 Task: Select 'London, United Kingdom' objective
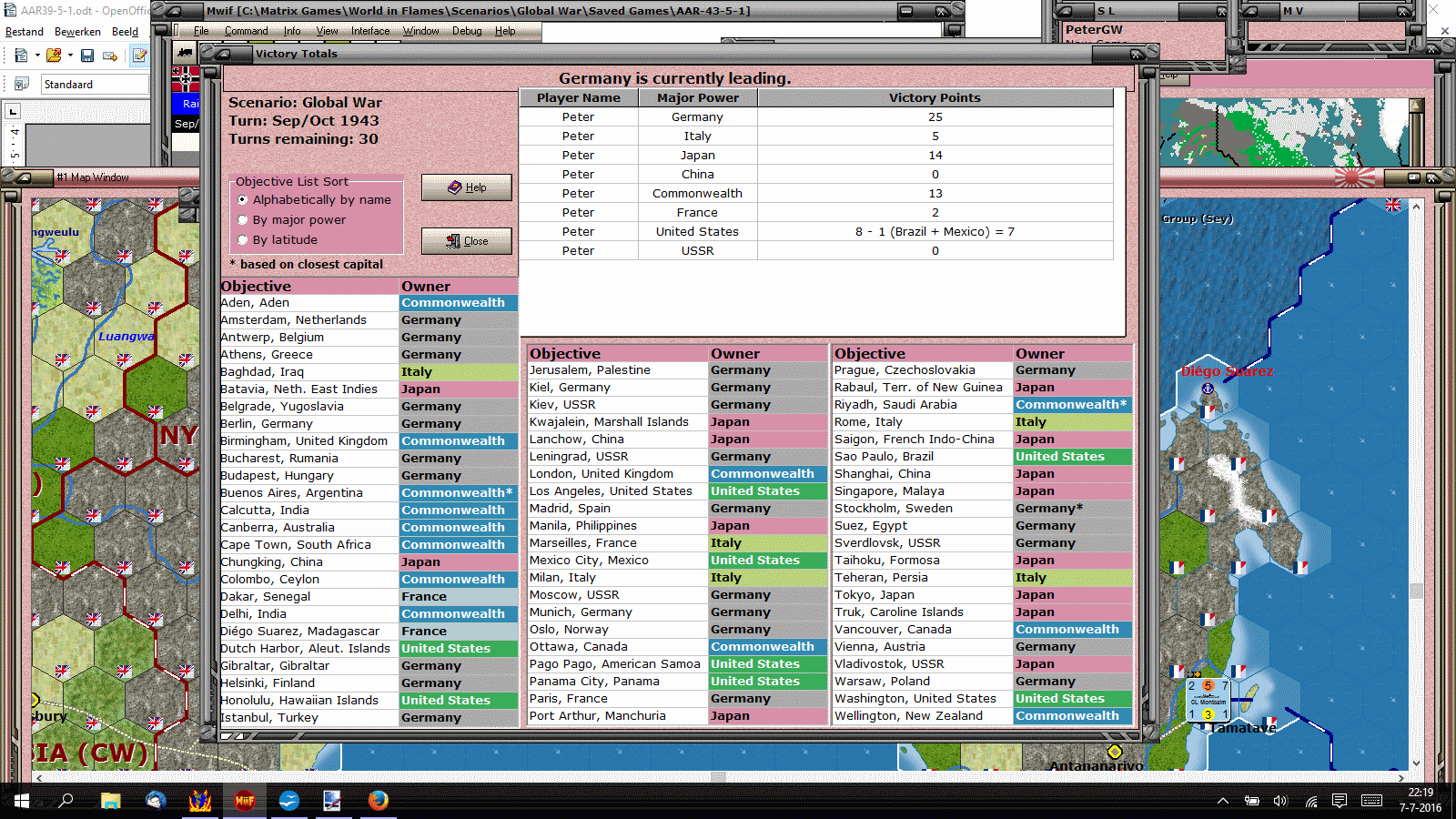tap(677, 474)
